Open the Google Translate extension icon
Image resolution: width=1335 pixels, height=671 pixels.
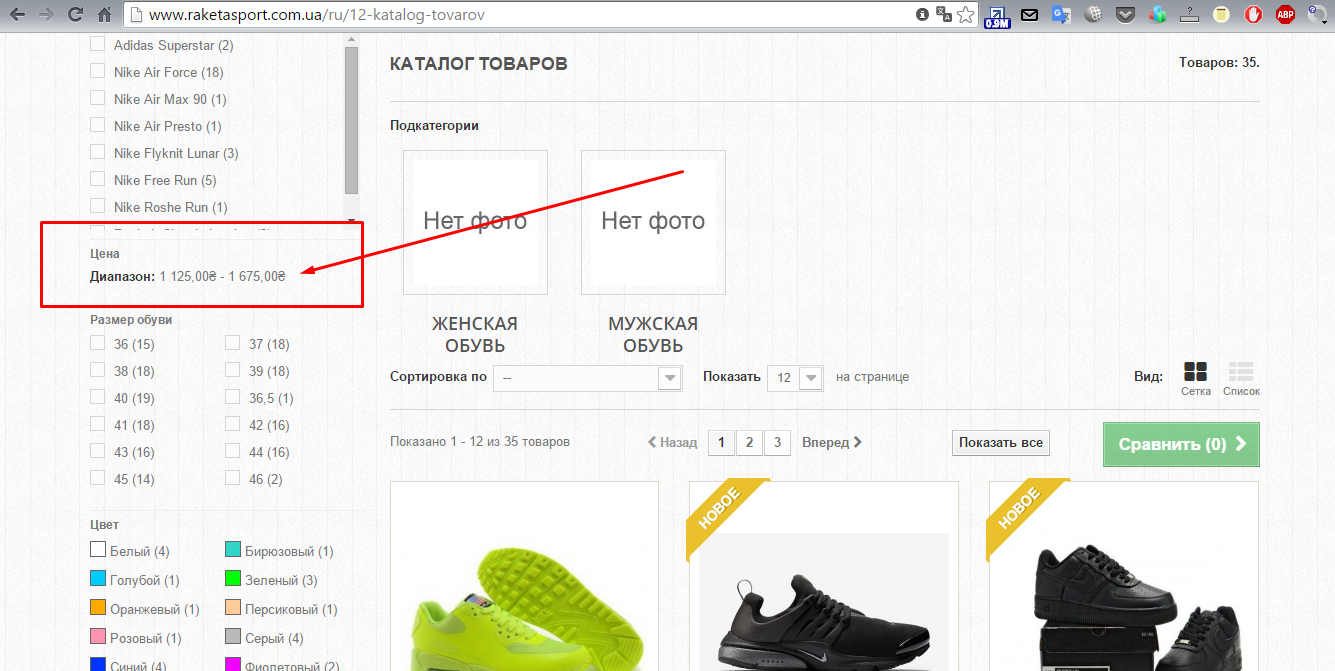click(1061, 15)
